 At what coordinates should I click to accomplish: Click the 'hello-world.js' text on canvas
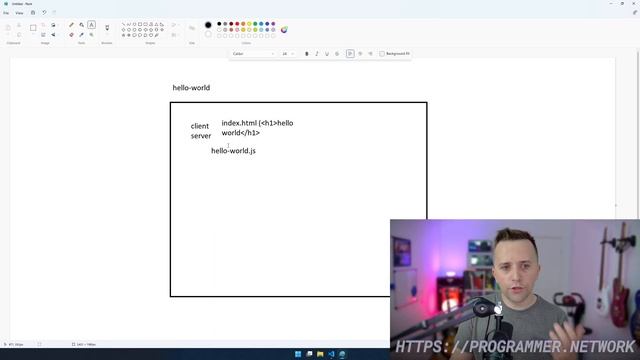pyautogui.click(x=233, y=151)
